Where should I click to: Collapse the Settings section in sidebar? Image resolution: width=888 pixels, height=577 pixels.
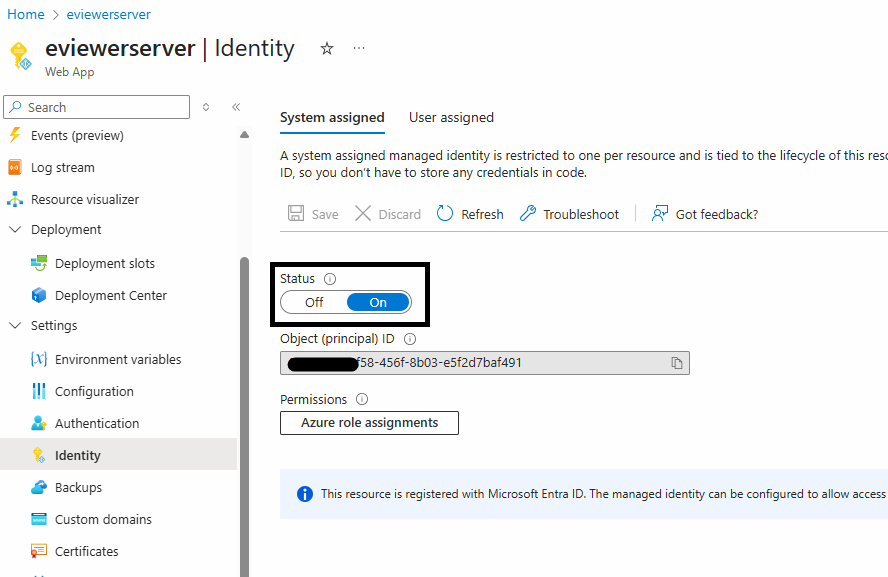click(x=15, y=326)
